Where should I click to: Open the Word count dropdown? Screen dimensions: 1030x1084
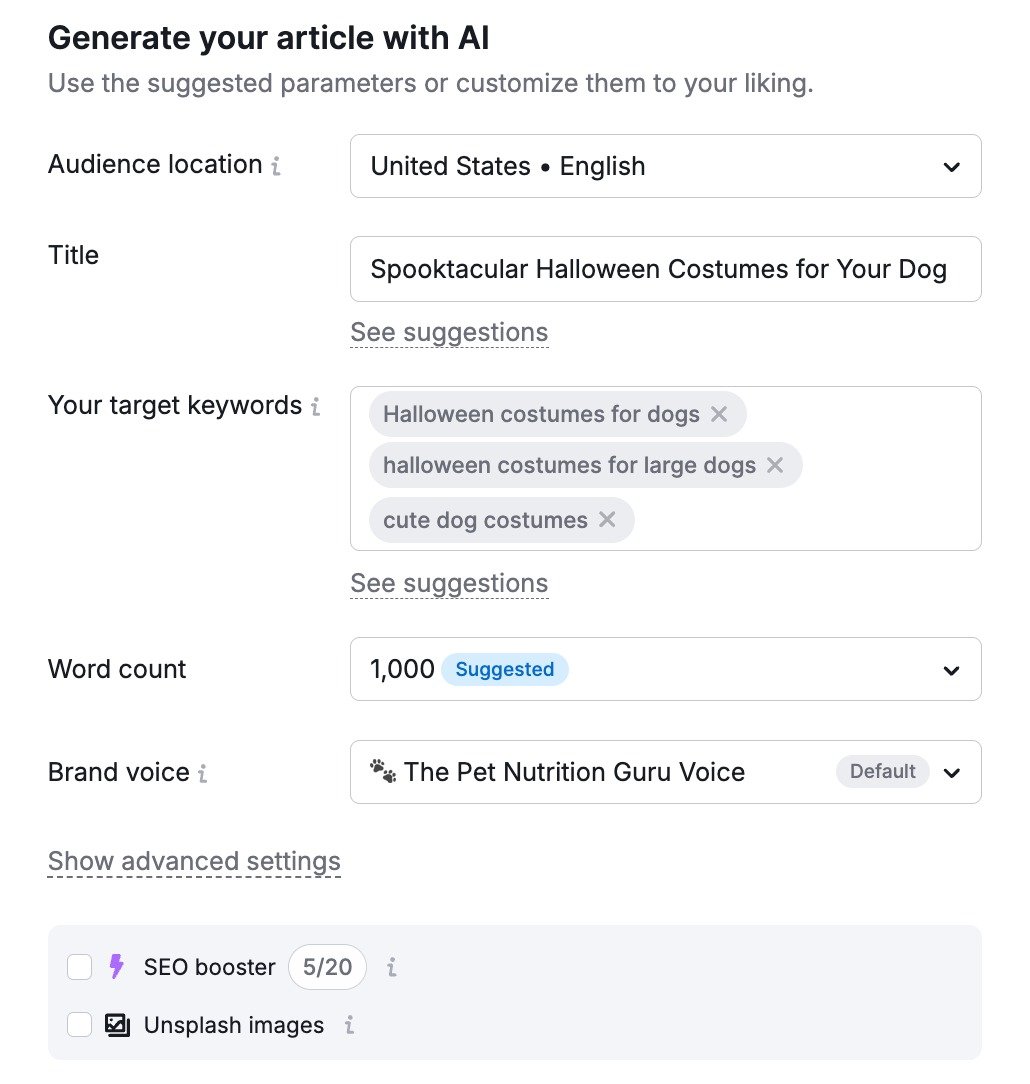coord(951,669)
